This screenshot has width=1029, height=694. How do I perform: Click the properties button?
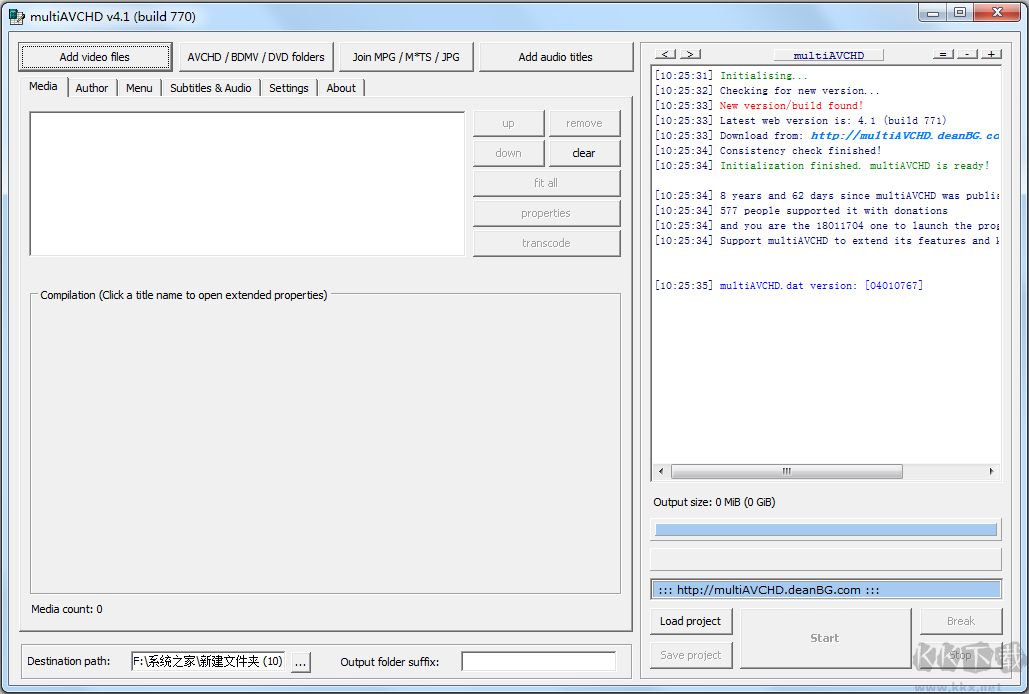(x=546, y=213)
